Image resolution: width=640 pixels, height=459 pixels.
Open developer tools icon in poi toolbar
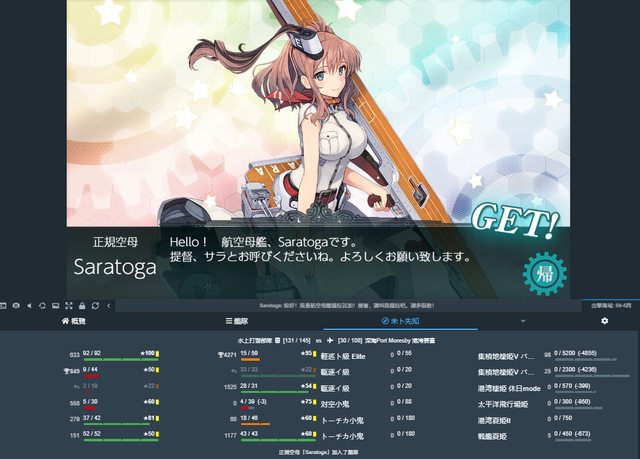[x=3, y=306]
